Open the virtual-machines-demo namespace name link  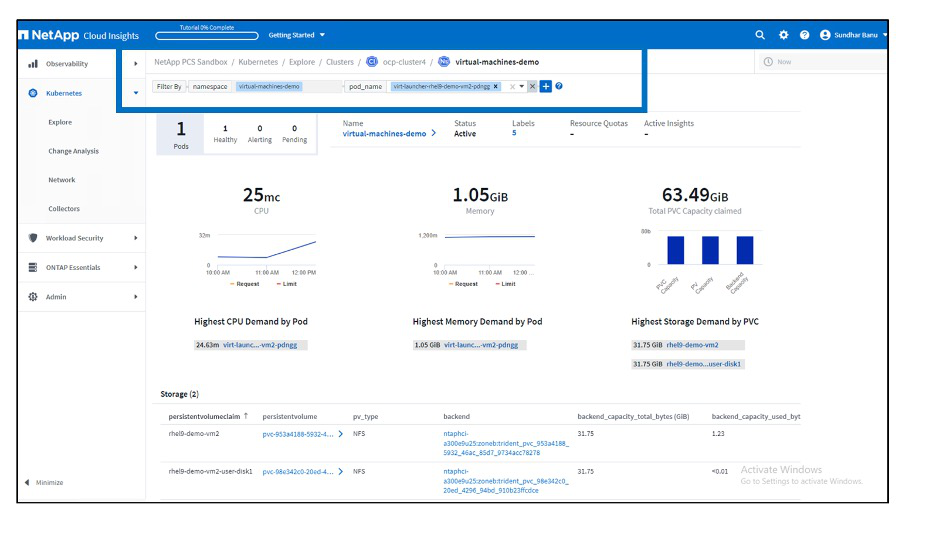384,133
